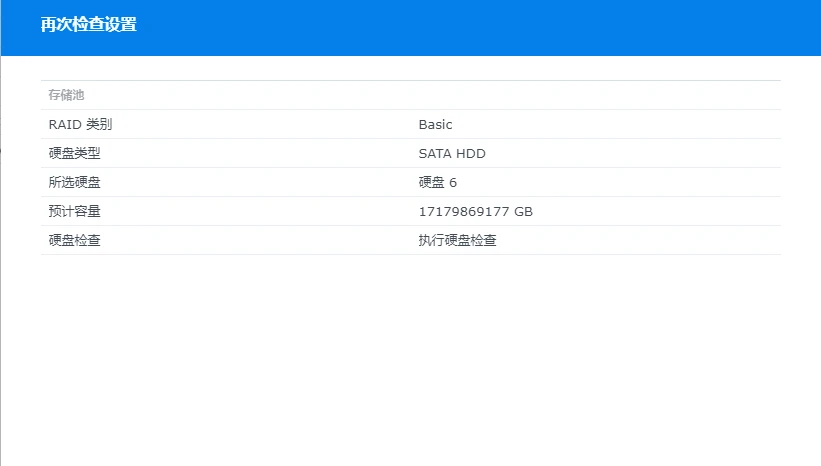The height and width of the screenshot is (466, 821).
Task: Click the digit 6 in the selected disk value
Action: [453, 183]
